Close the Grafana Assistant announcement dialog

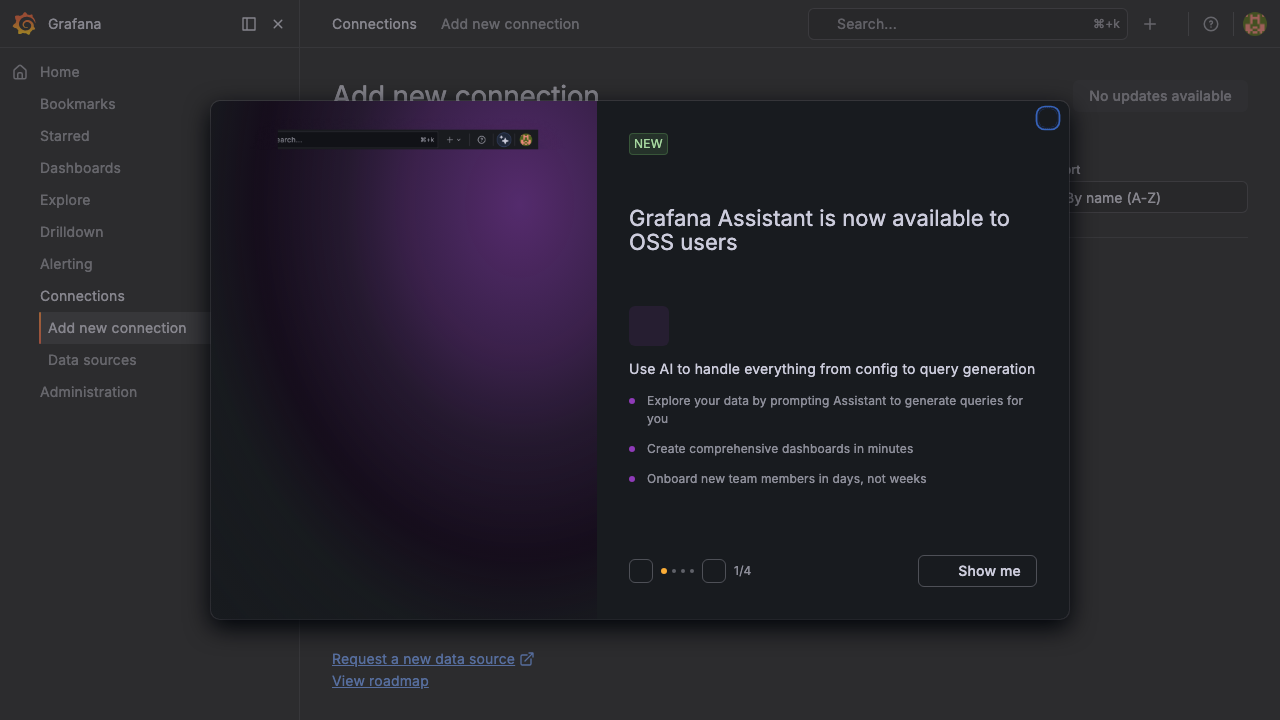(1047, 118)
